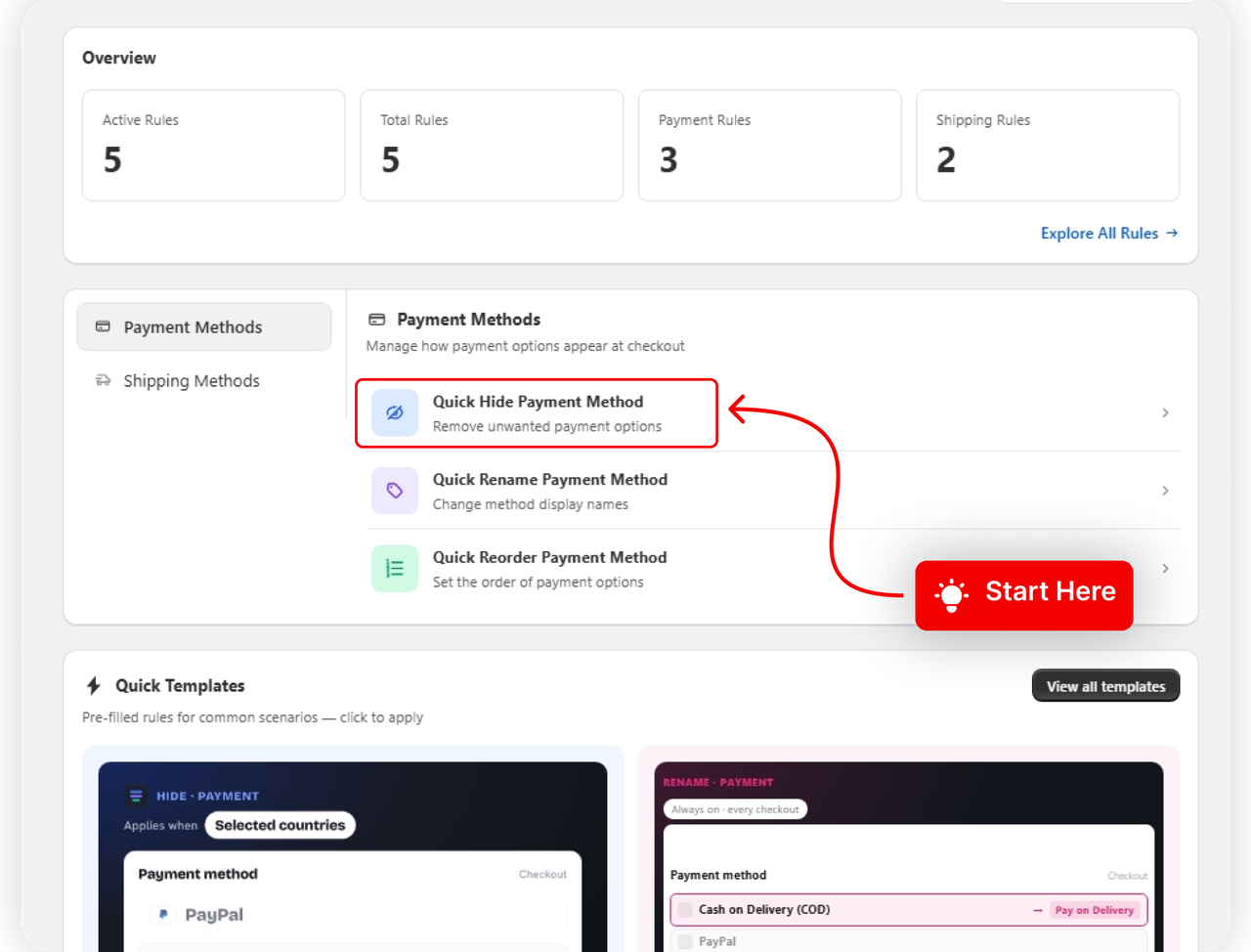
Task: Click the card icon in Payment Methods heading
Action: 376,320
